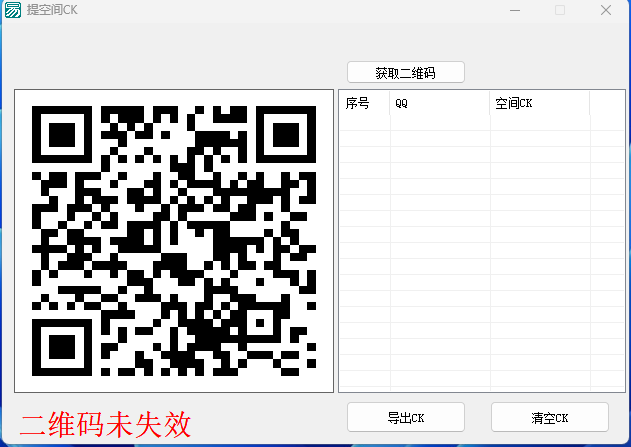Click the QR code's top-left finder square

(62, 130)
